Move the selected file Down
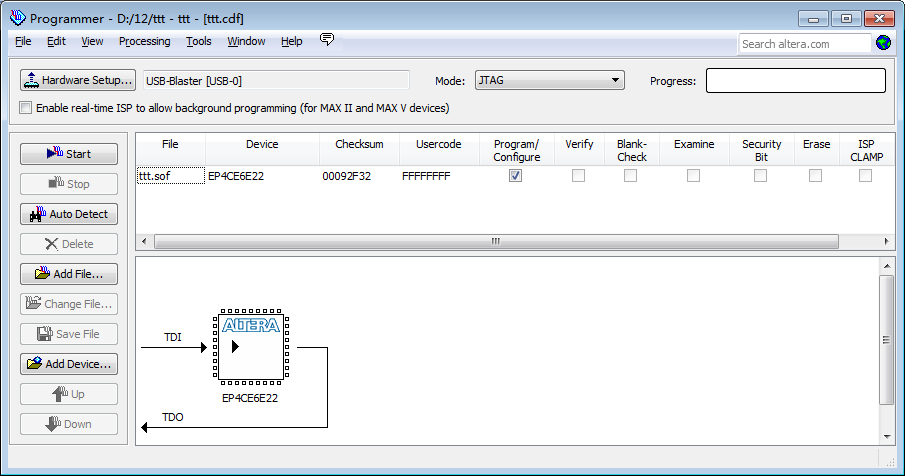905x476 pixels. pos(69,424)
